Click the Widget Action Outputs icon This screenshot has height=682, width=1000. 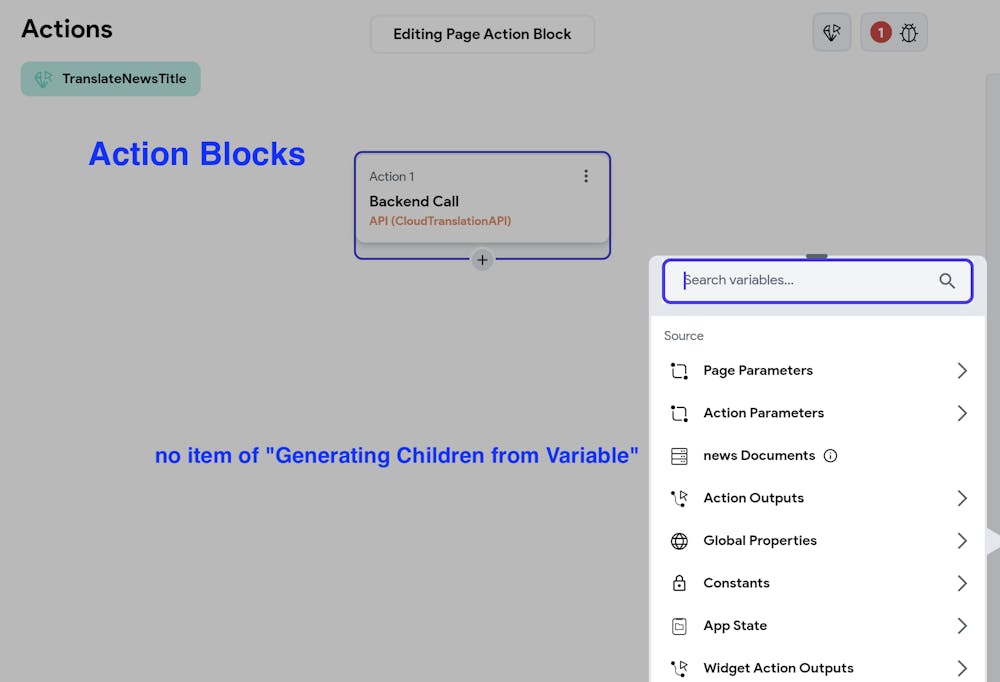[680, 667]
